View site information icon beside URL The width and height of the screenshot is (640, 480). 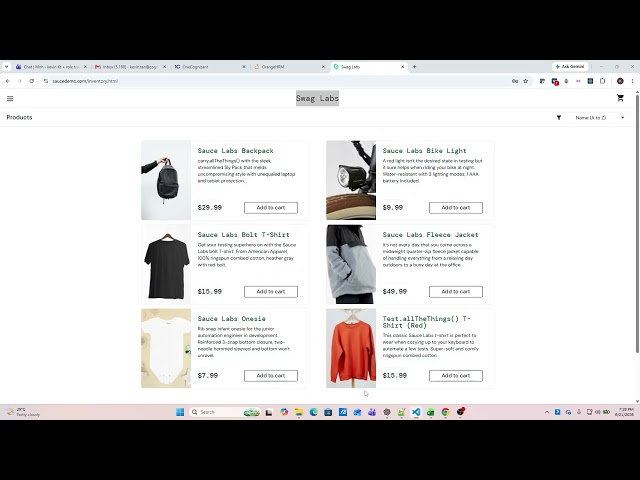coord(46,81)
